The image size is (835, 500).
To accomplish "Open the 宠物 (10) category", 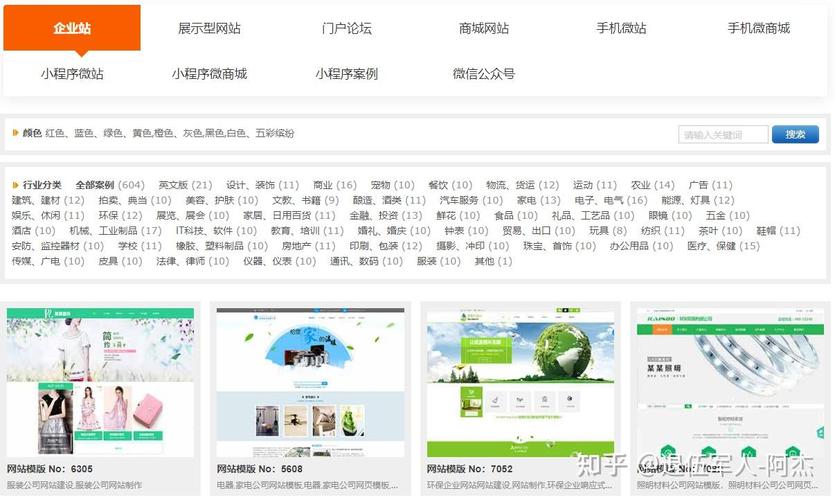I will 392,185.
